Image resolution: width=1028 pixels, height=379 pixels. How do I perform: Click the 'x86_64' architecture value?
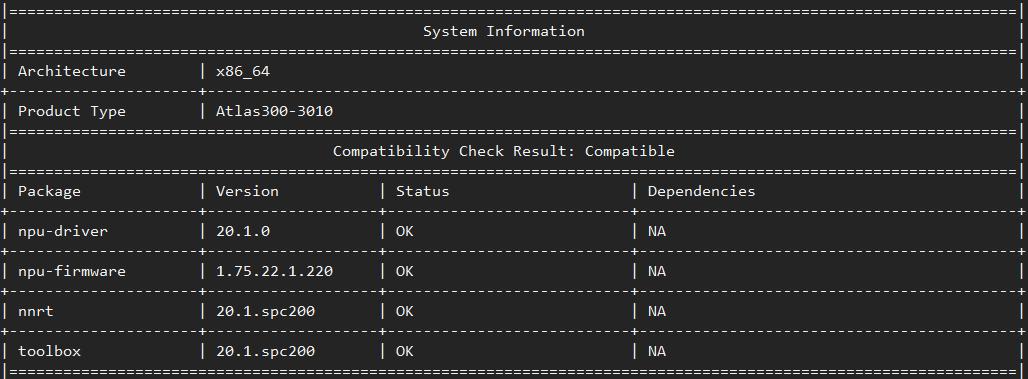click(x=243, y=71)
